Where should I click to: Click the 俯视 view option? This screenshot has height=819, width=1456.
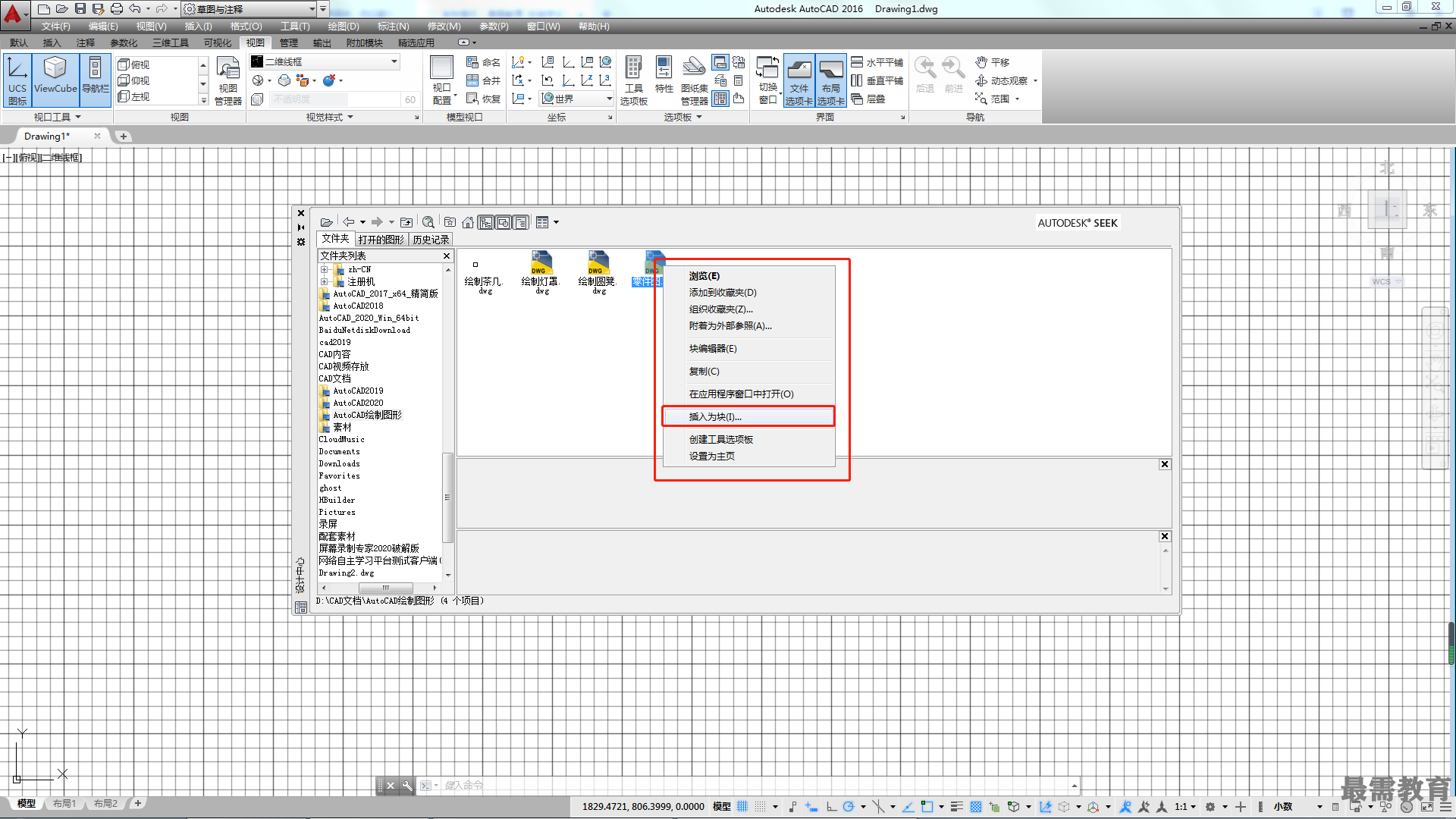134,64
